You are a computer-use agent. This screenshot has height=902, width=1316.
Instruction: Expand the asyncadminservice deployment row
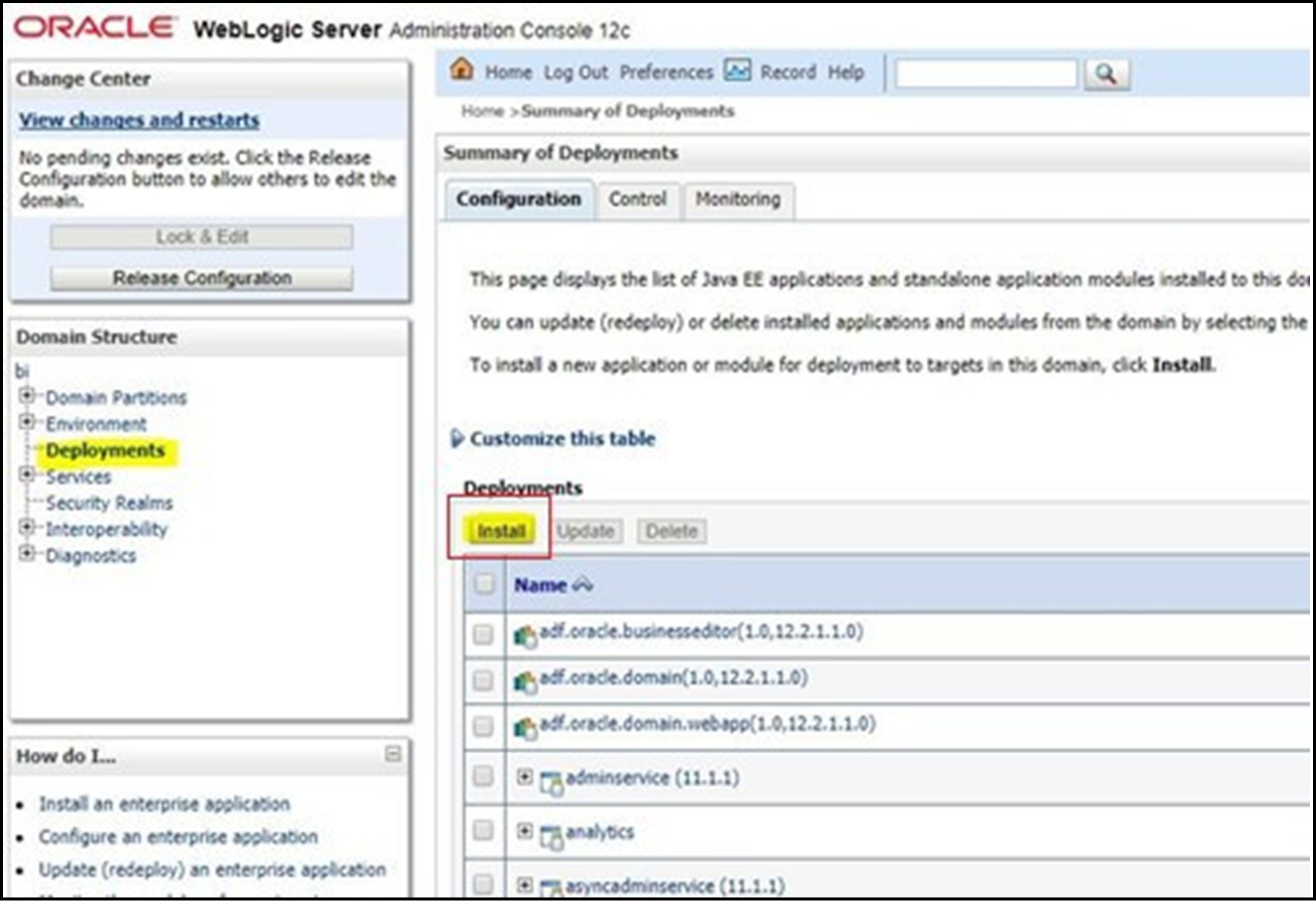point(525,884)
